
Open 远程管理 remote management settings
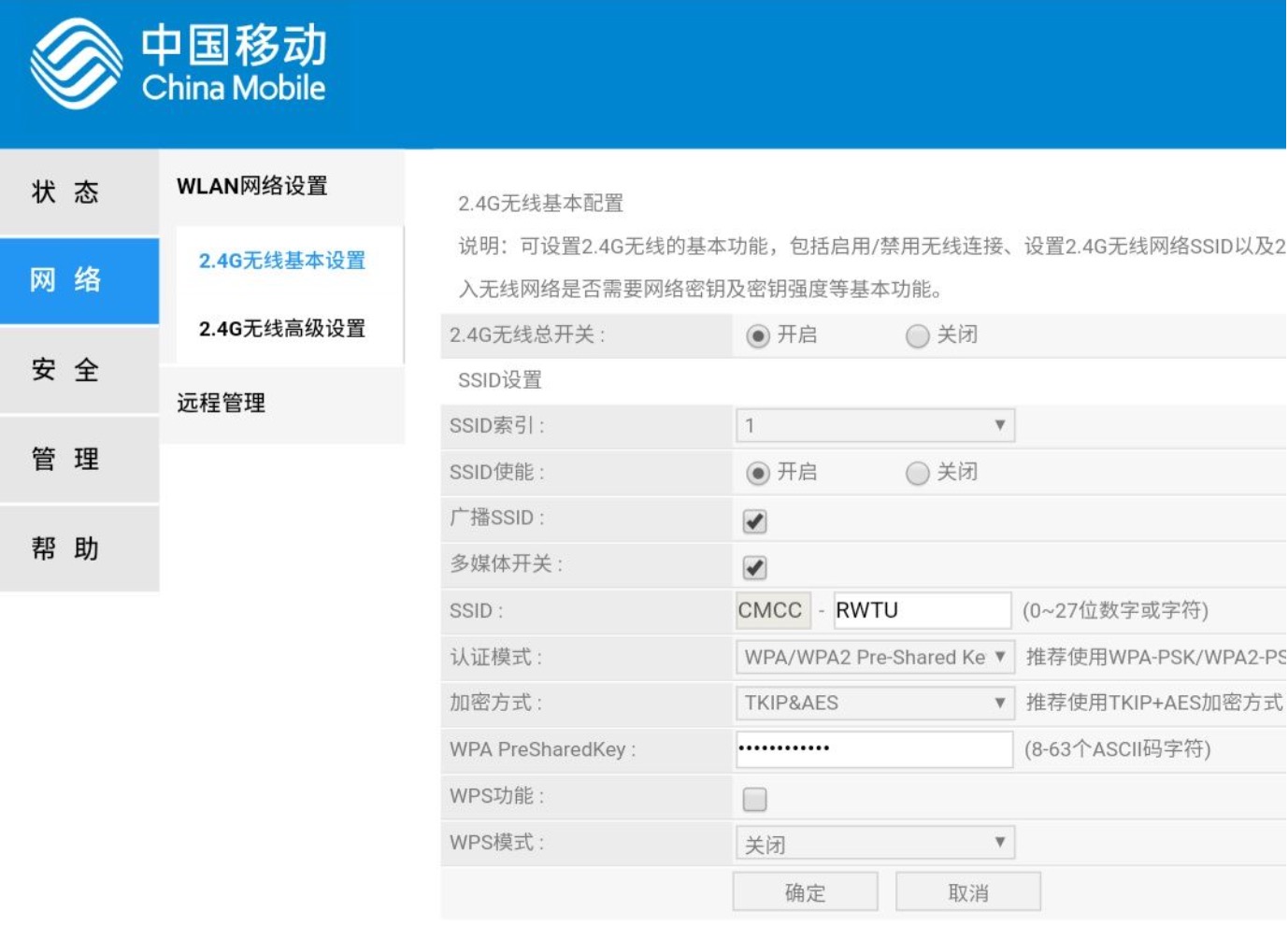point(219,403)
